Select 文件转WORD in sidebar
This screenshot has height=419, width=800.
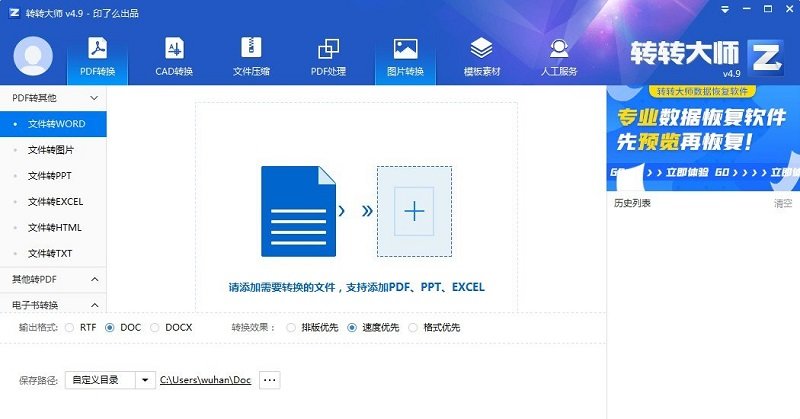tap(53, 124)
